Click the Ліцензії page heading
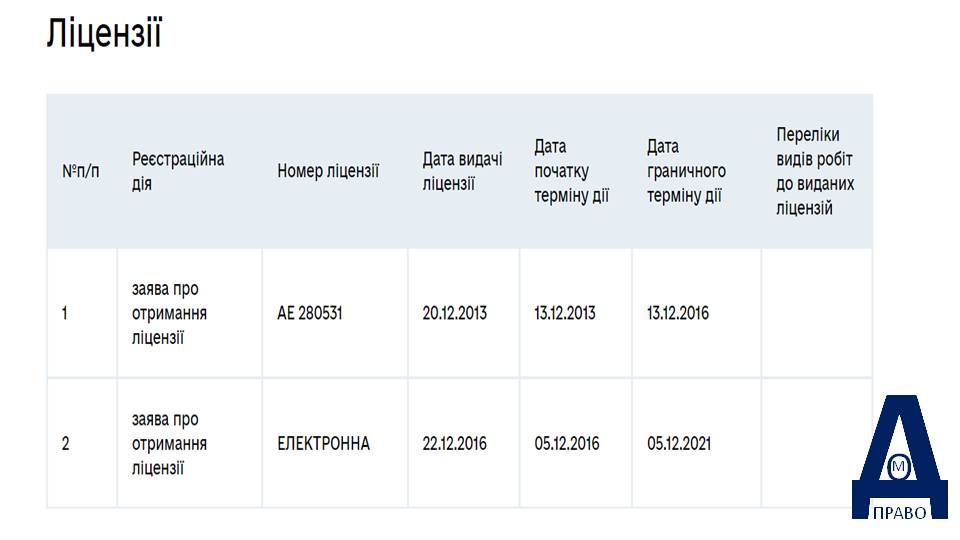 click(104, 32)
